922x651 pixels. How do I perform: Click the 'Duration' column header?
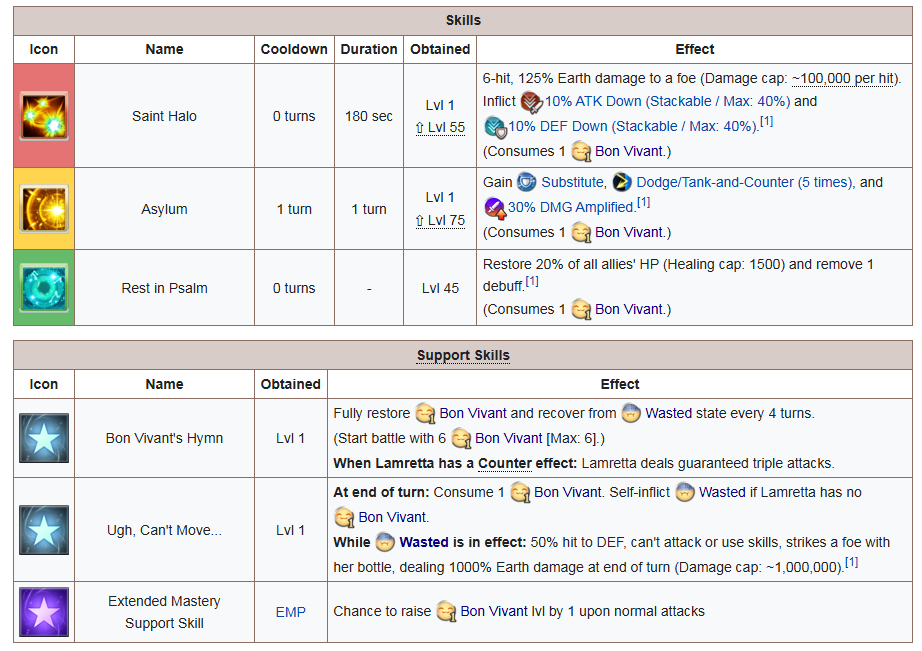click(369, 49)
